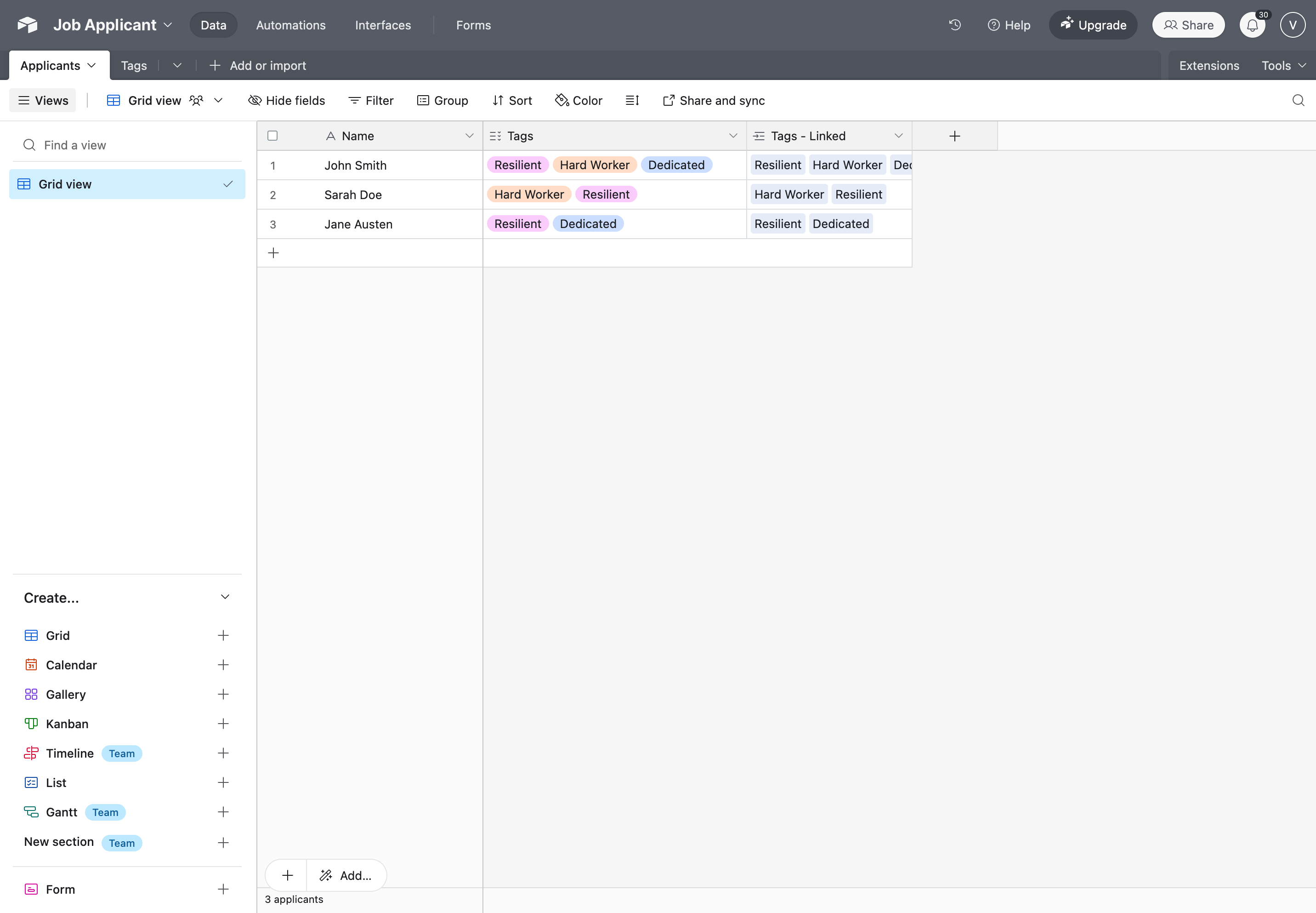Open the user account avatar V
Image resolution: width=1316 pixels, height=913 pixels.
(x=1292, y=25)
